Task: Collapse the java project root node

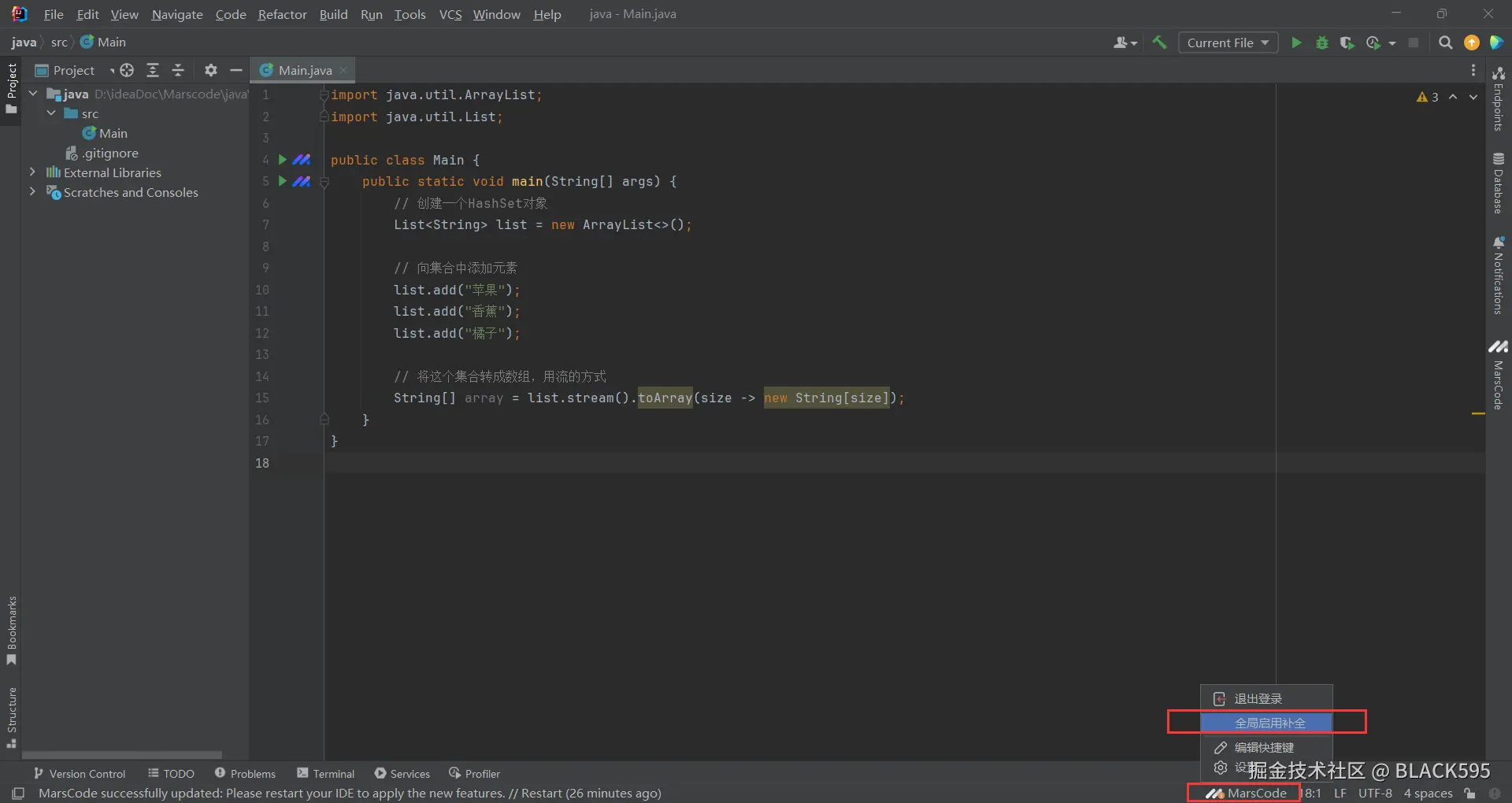Action: [x=33, y=94]
